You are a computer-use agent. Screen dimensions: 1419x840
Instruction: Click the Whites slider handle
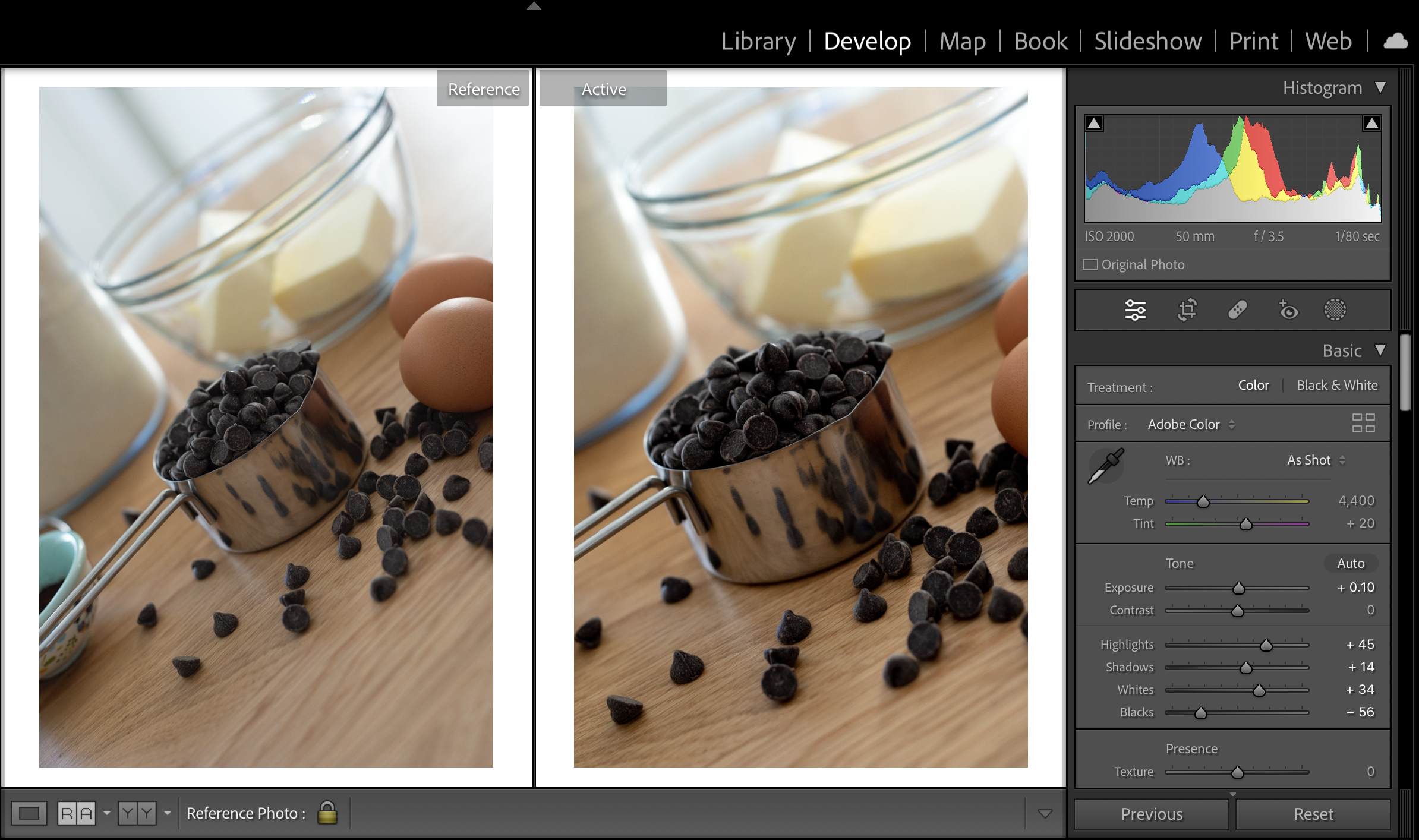point(1259,690)
